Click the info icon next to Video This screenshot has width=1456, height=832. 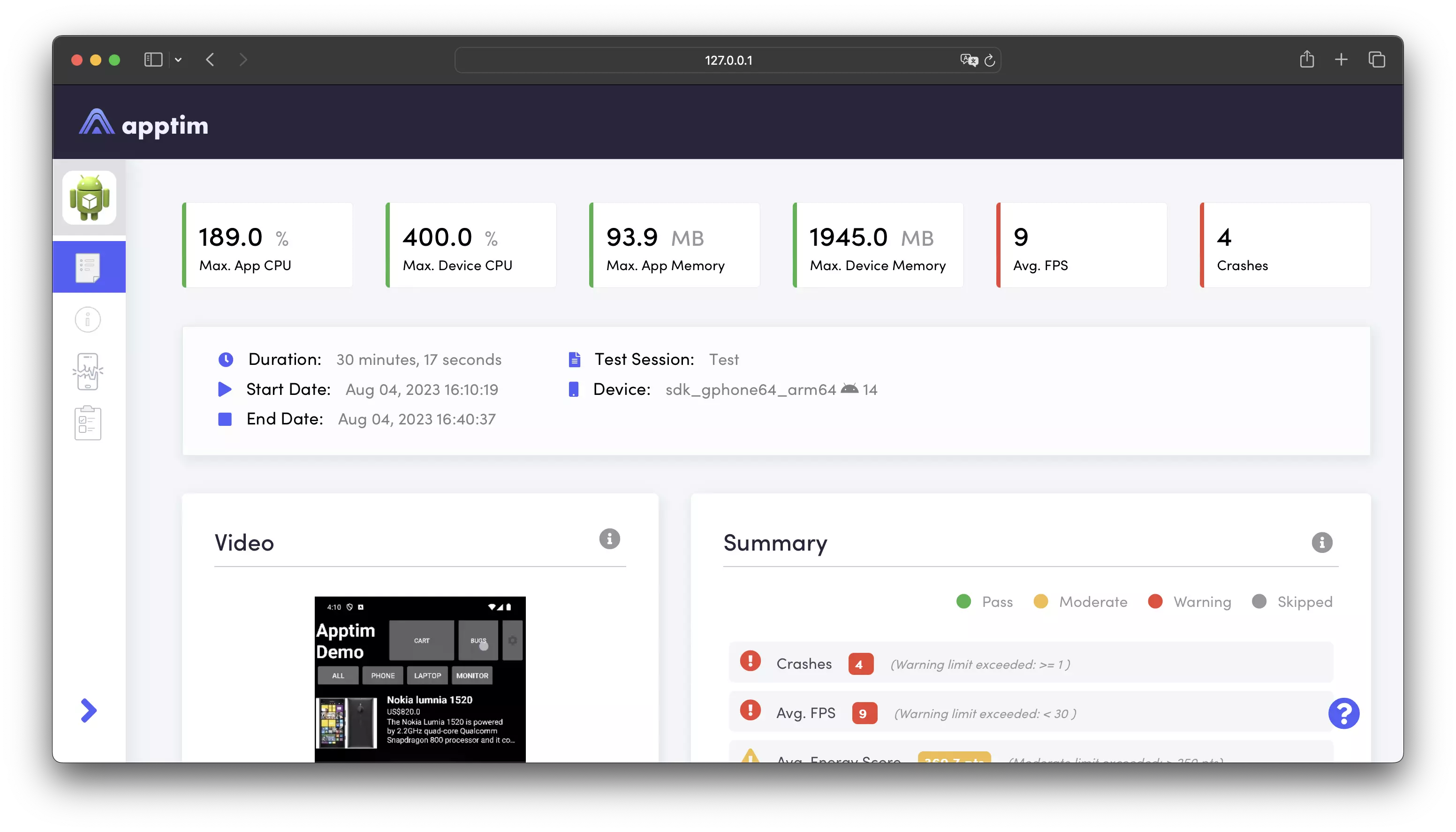(609, 539)
